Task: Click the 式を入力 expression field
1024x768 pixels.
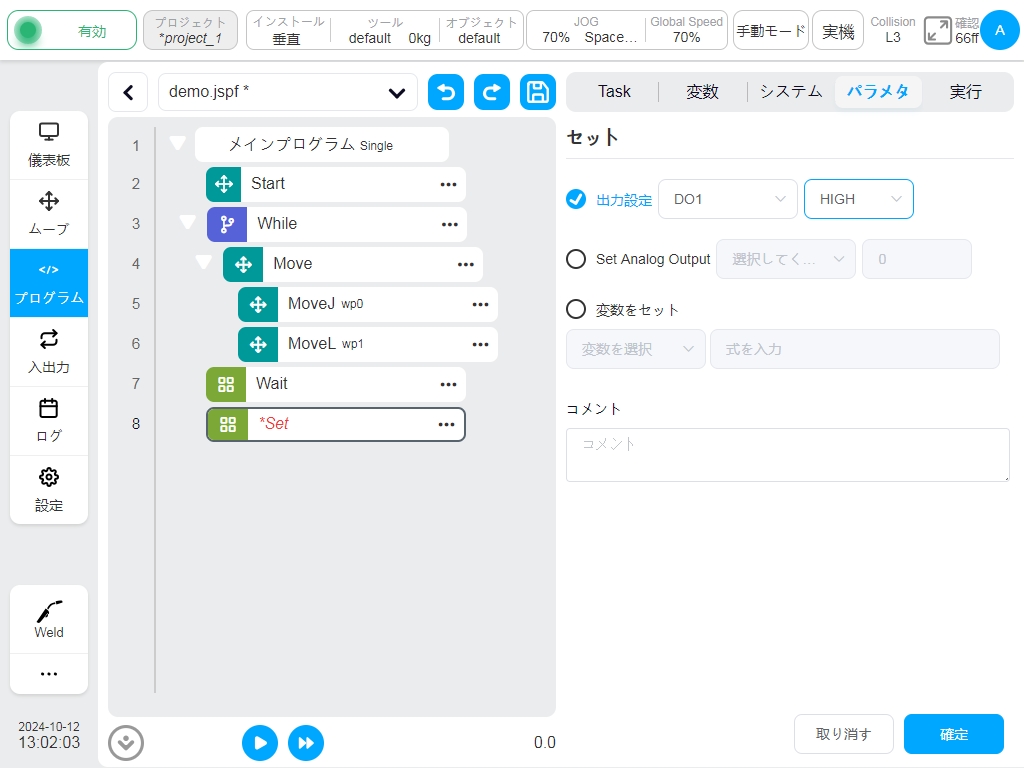Action: pyautogui.click(x=855, y=349)
